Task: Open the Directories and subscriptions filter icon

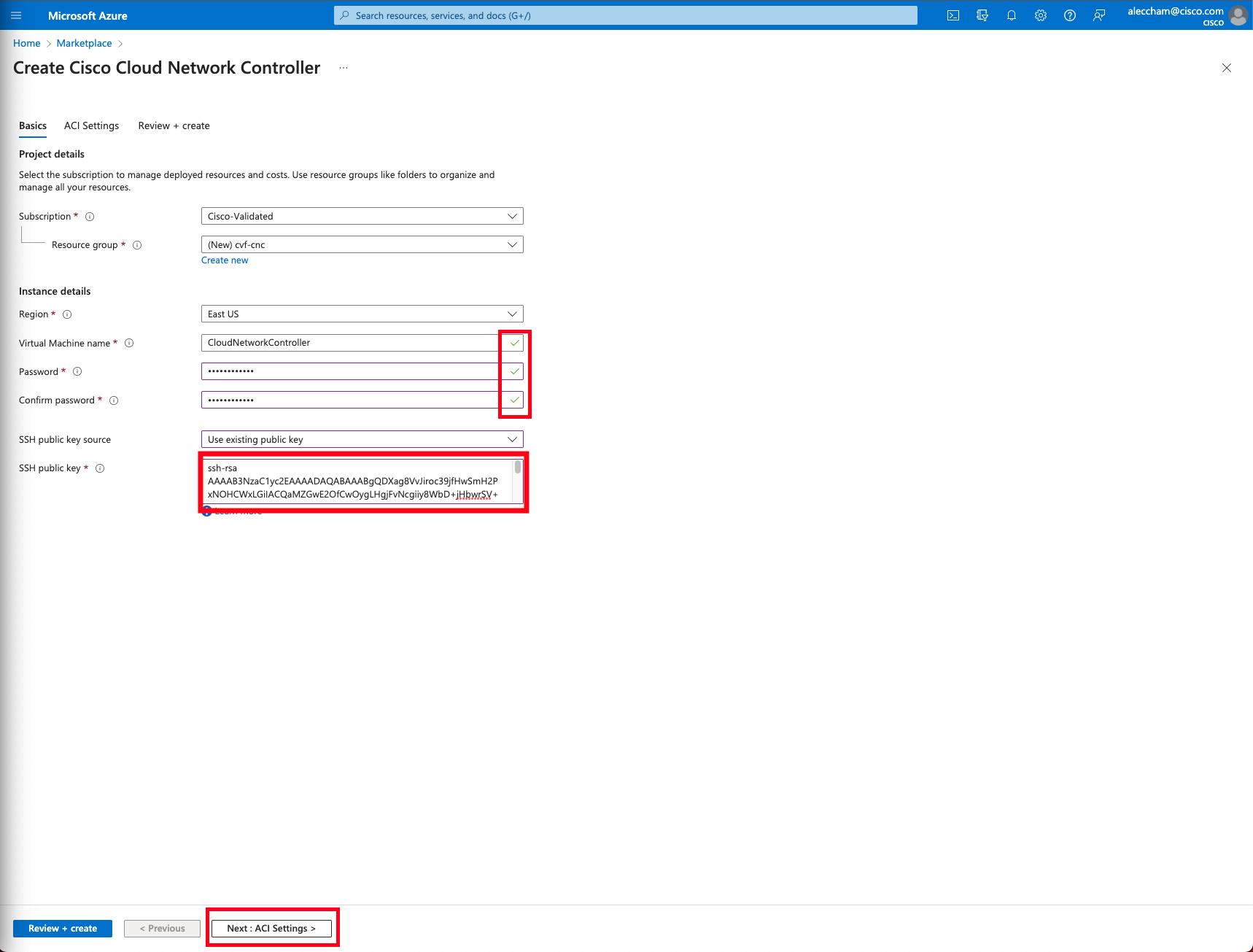Action: click(982, 15)
